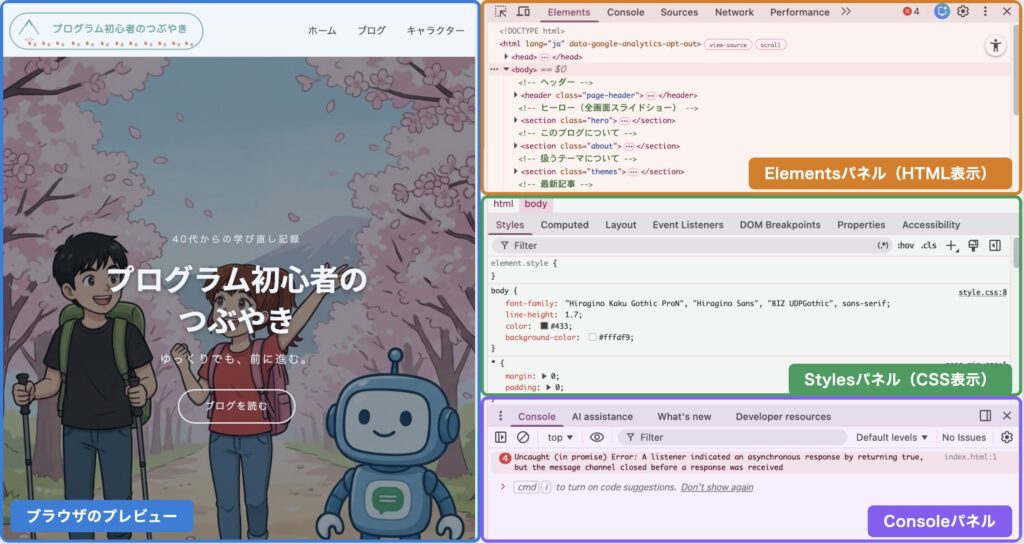Select the html breadcrumb
The height and width of the screenshot is (544, 1024).
[504, 204]
